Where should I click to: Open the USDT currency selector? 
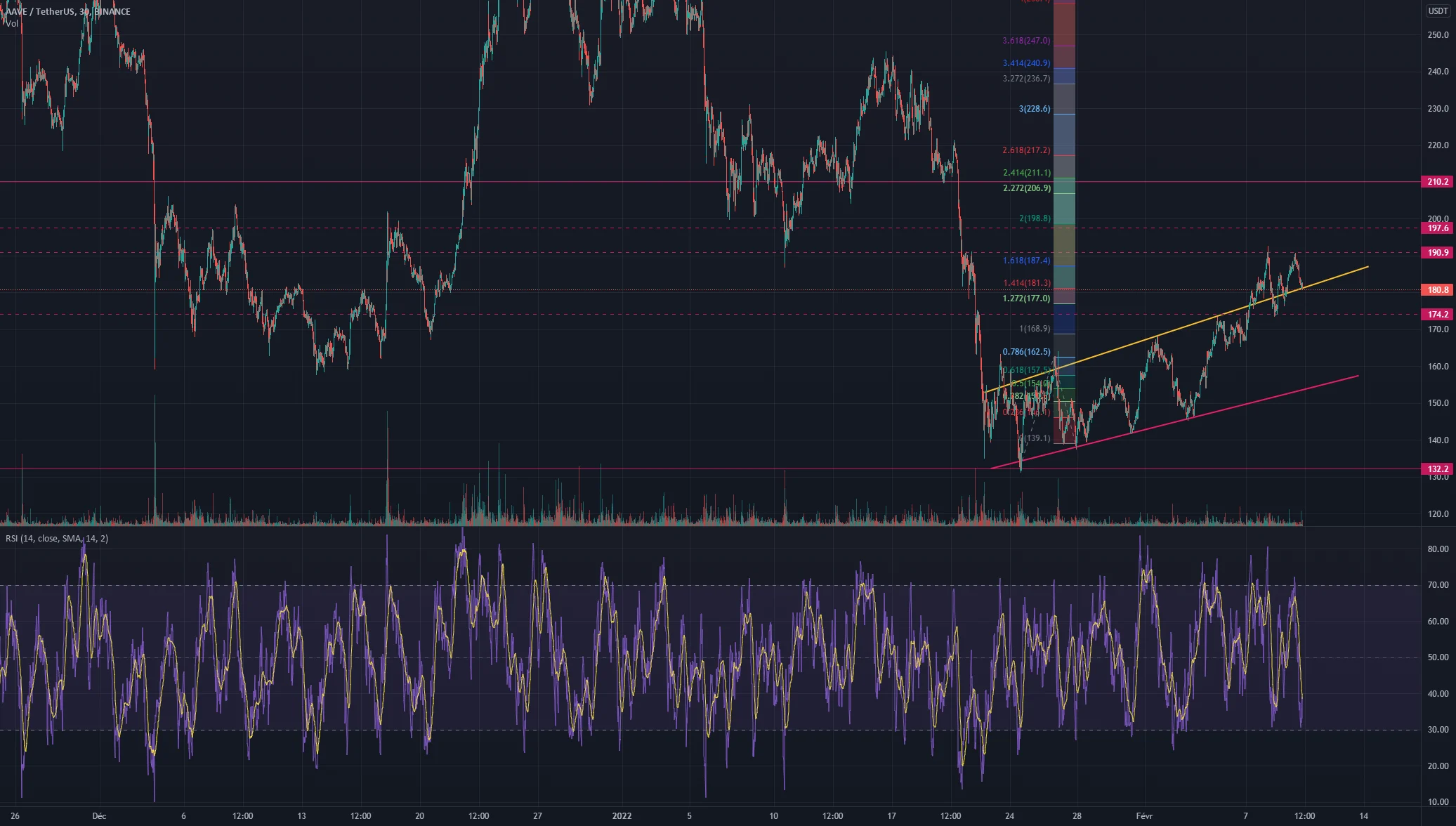pyautogui.click(x=1438, y=11)
